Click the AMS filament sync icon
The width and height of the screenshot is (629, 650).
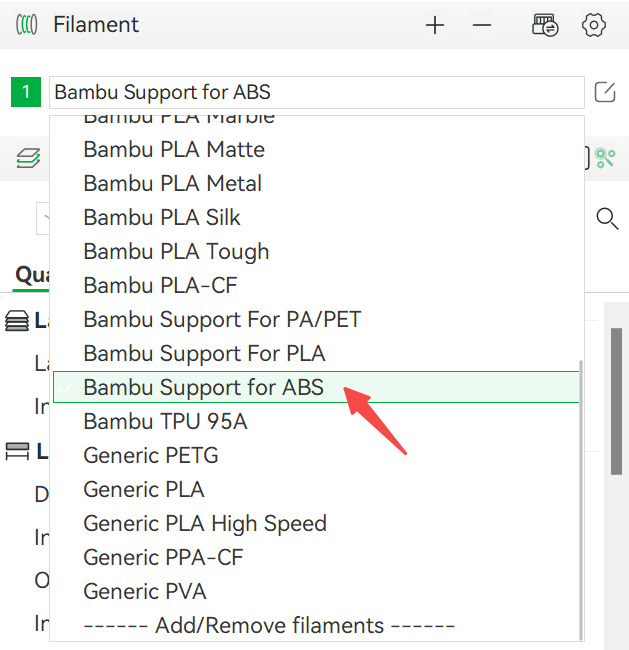click(545, 25)
